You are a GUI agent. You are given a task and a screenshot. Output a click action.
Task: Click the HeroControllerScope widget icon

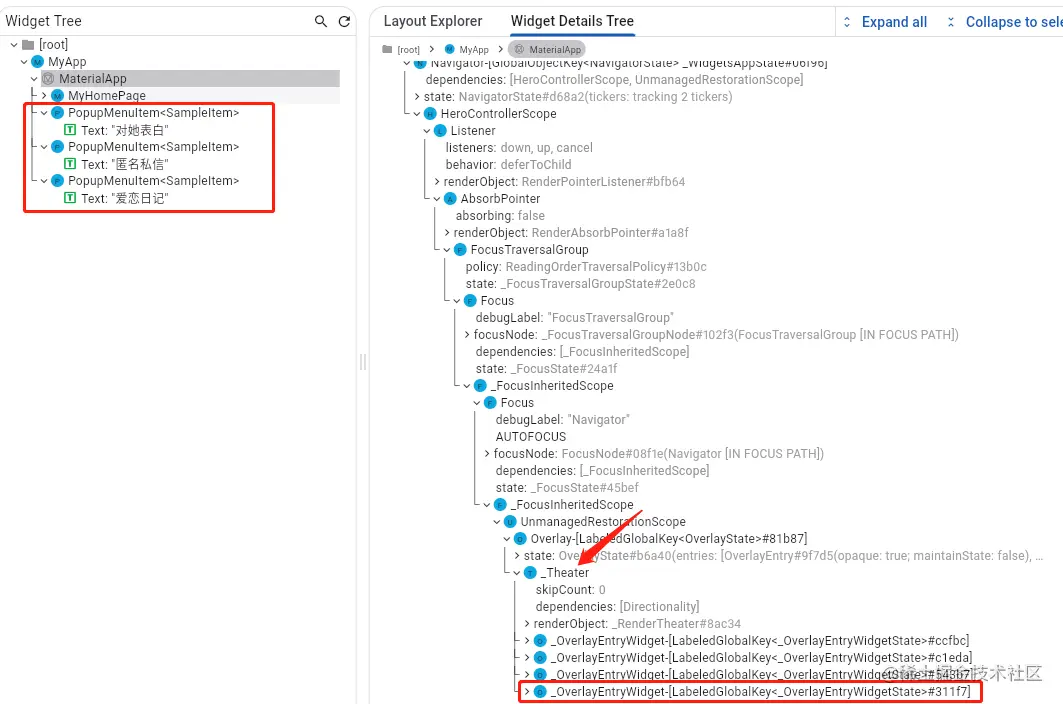point(430,114)
